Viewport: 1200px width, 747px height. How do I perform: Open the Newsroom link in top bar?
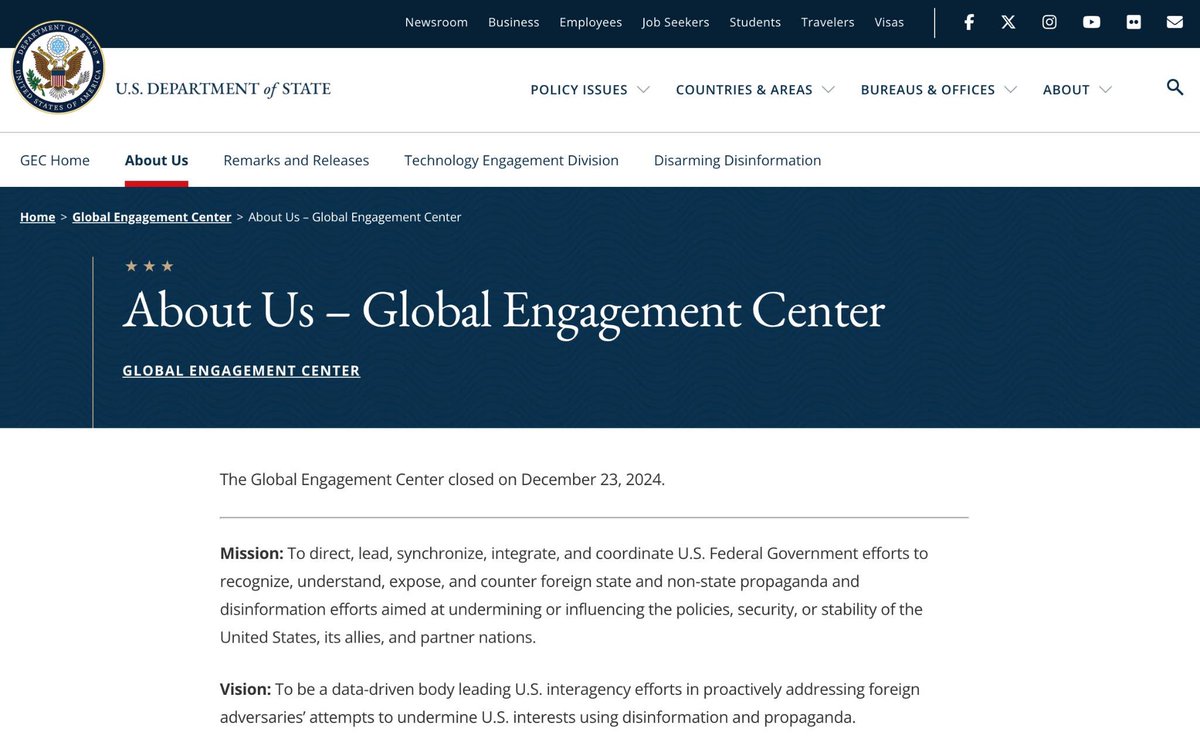(436, 22)
